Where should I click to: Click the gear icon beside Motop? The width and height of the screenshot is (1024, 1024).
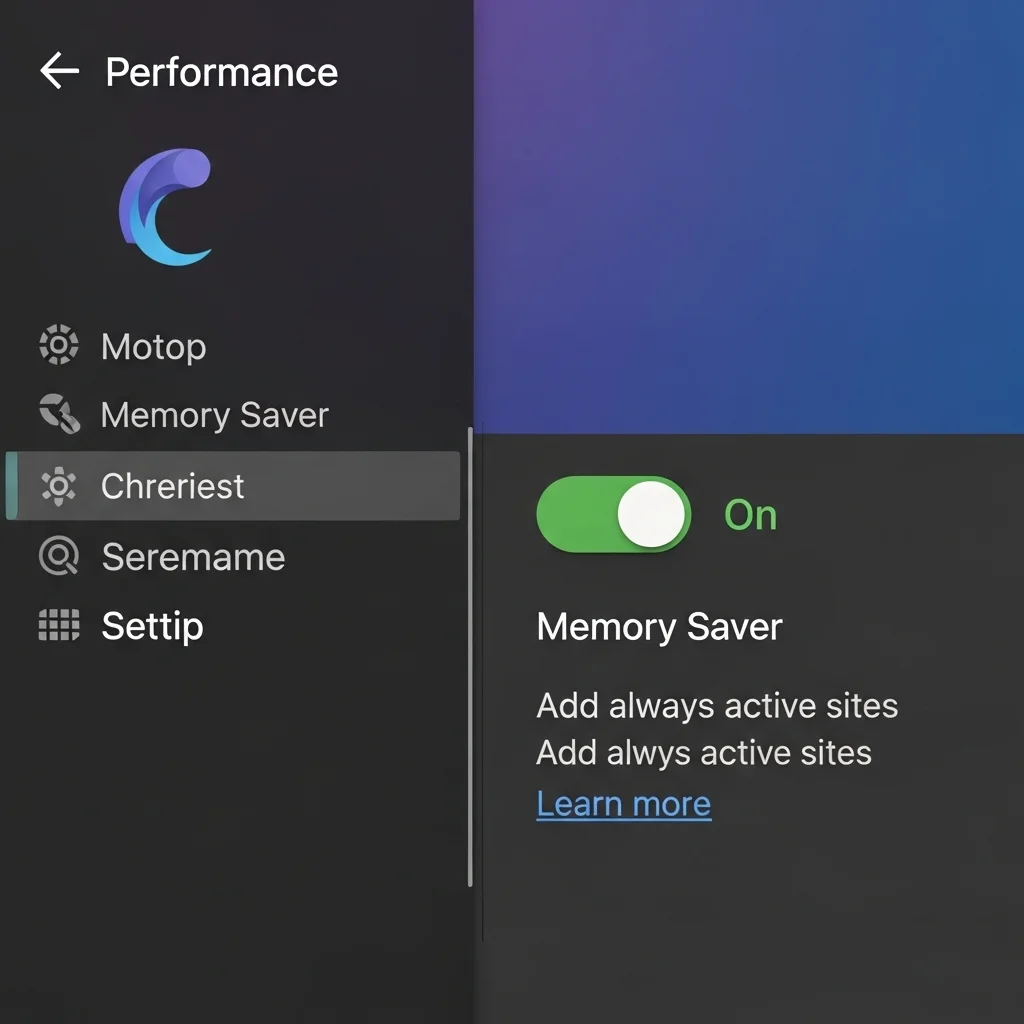pos(58,346)
